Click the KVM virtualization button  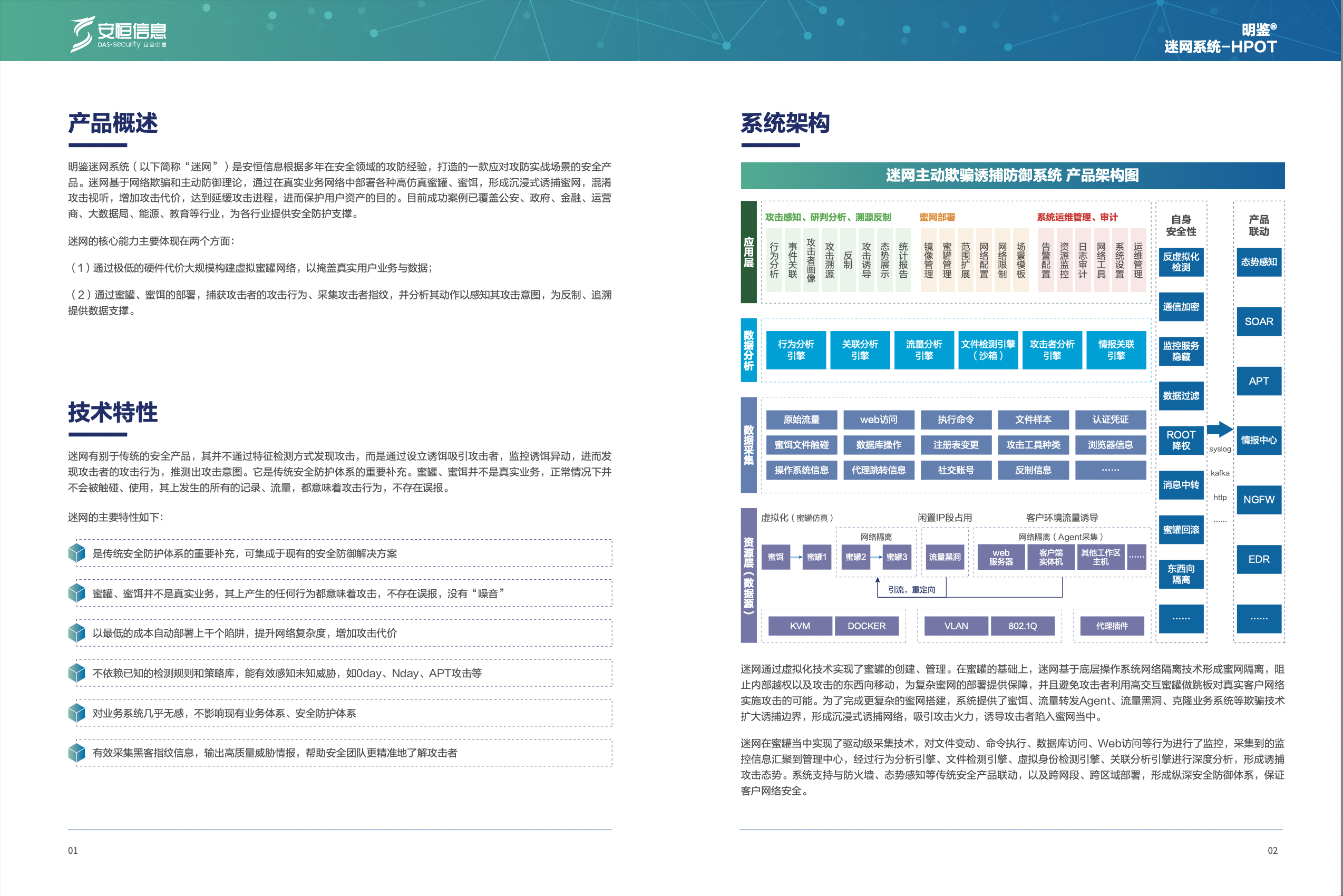[x=800, y=626]
